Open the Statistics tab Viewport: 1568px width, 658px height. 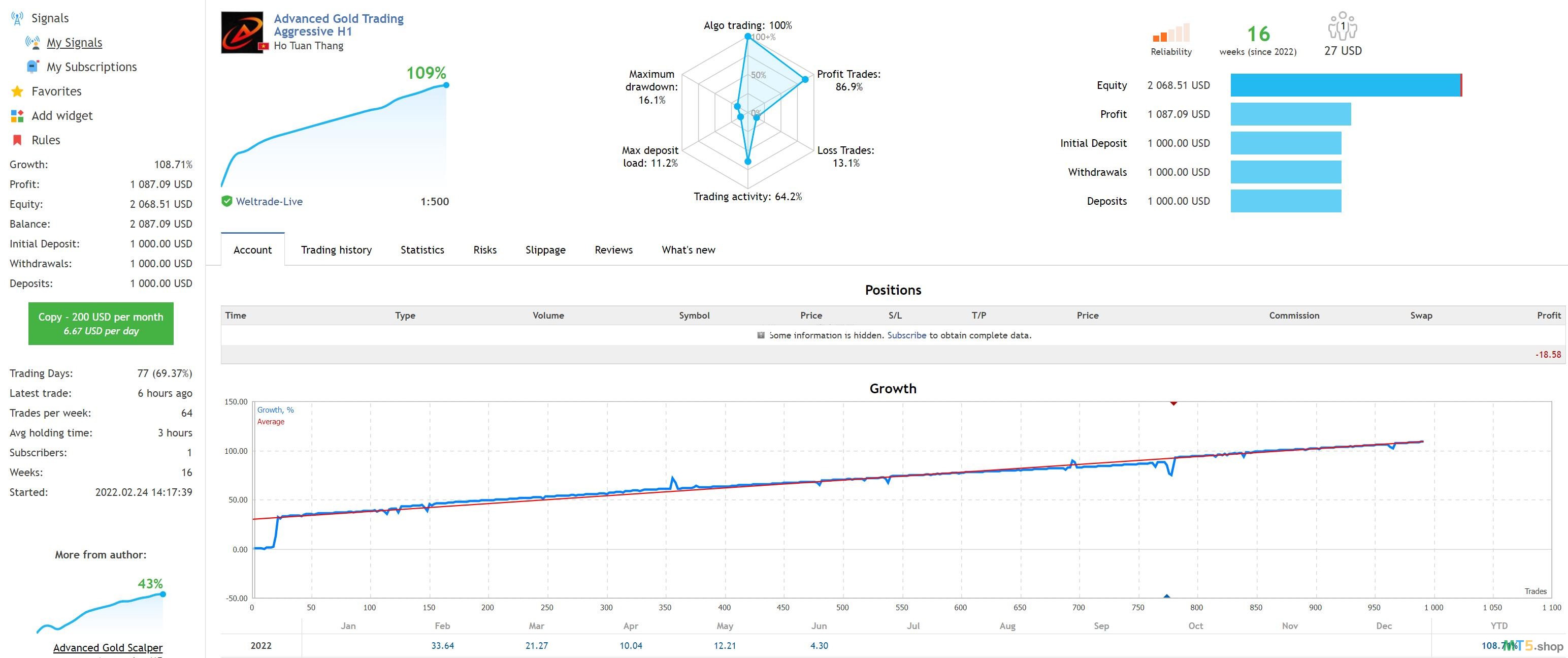tap(422, 249)
